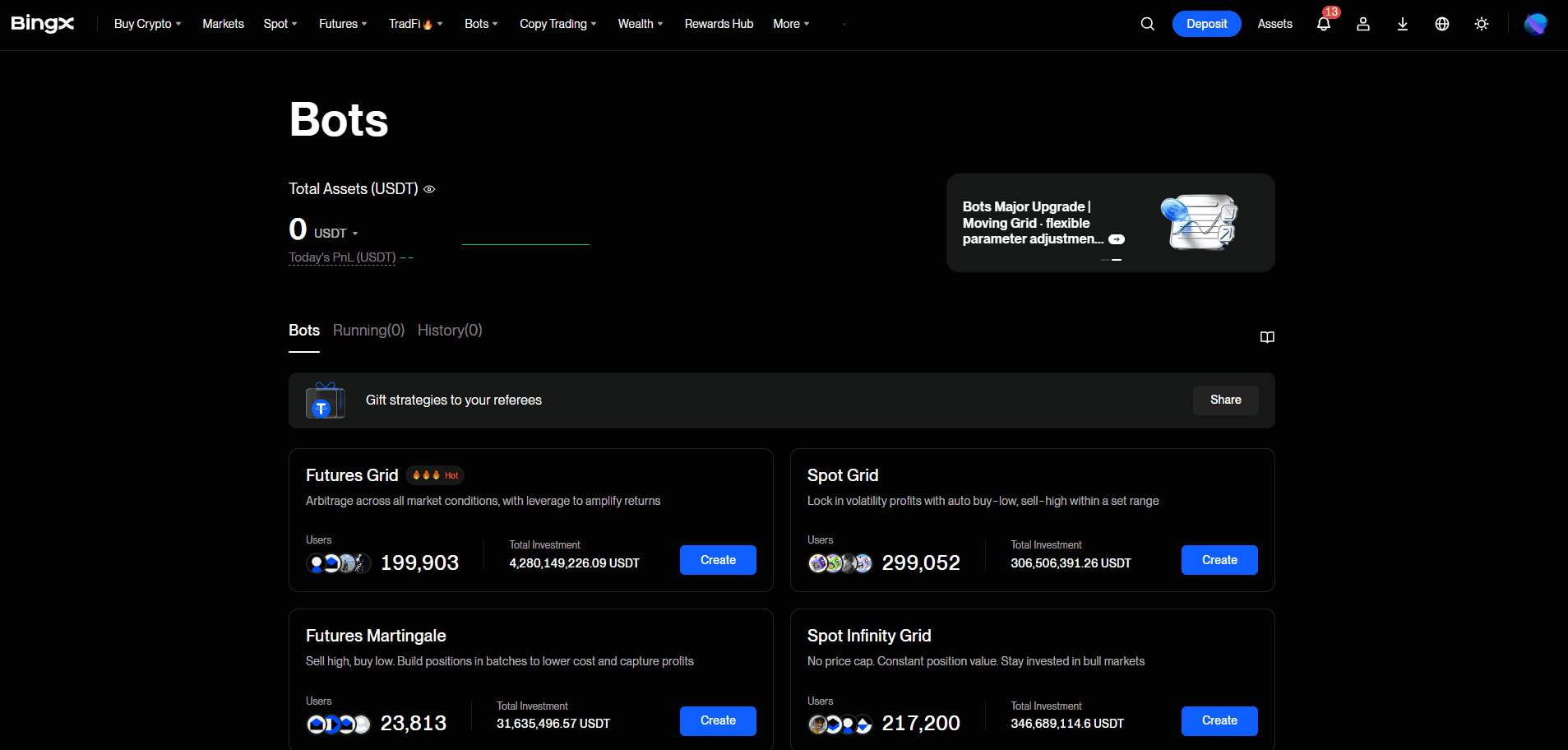Click Gift strategies to your referees text
The height and width of the screenshot is (750, 1568).
[x=454, y=400]
